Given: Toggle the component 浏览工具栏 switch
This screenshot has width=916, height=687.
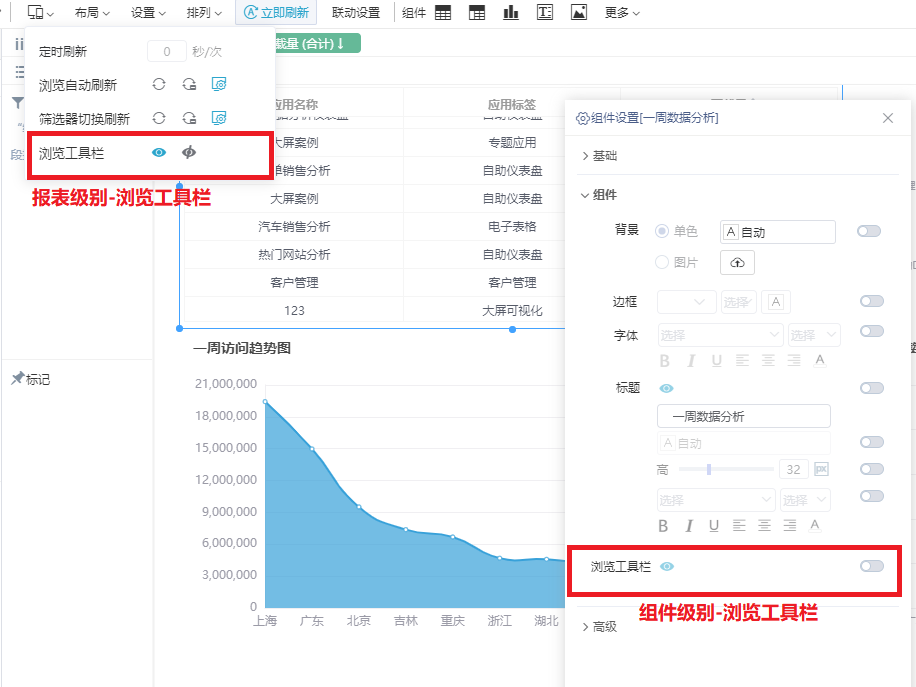Looking at the screenshot, I should 872,566.
